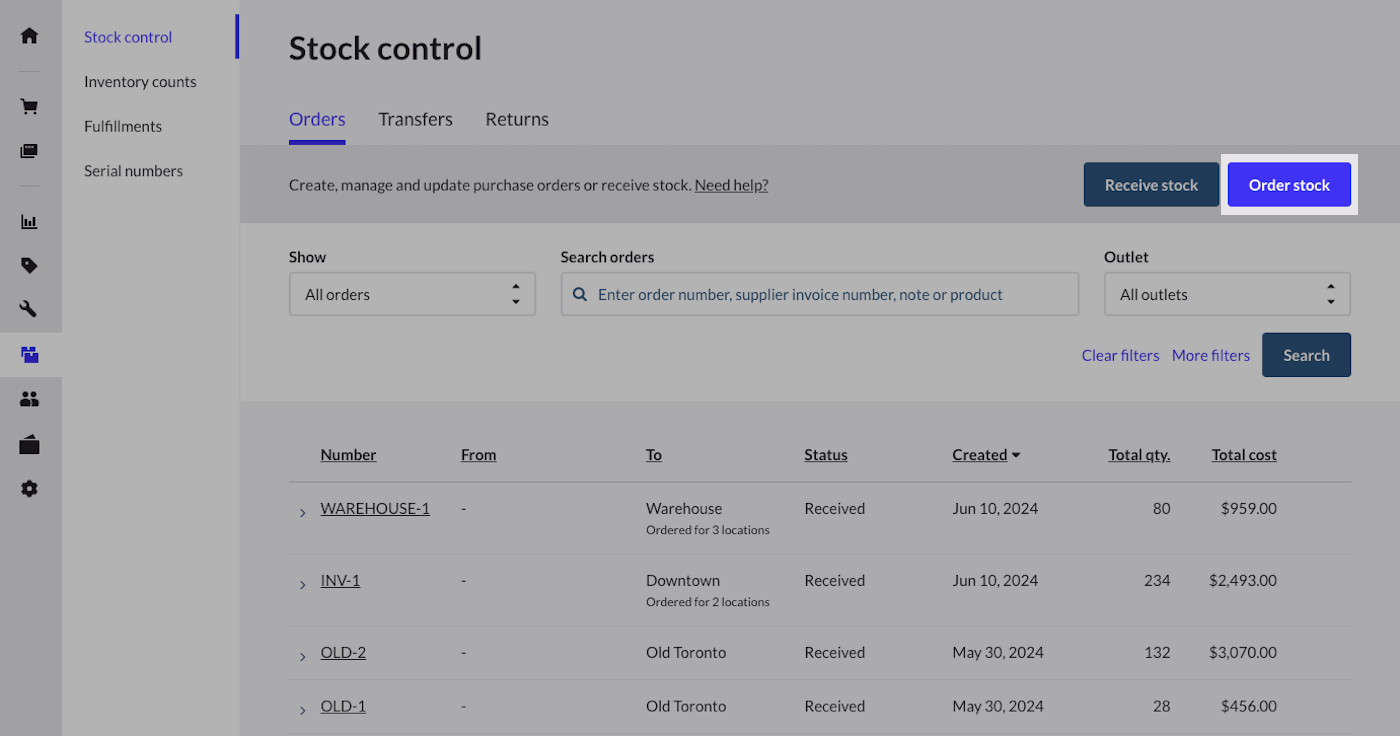Open the Settings gear icon

coord(29,488)
